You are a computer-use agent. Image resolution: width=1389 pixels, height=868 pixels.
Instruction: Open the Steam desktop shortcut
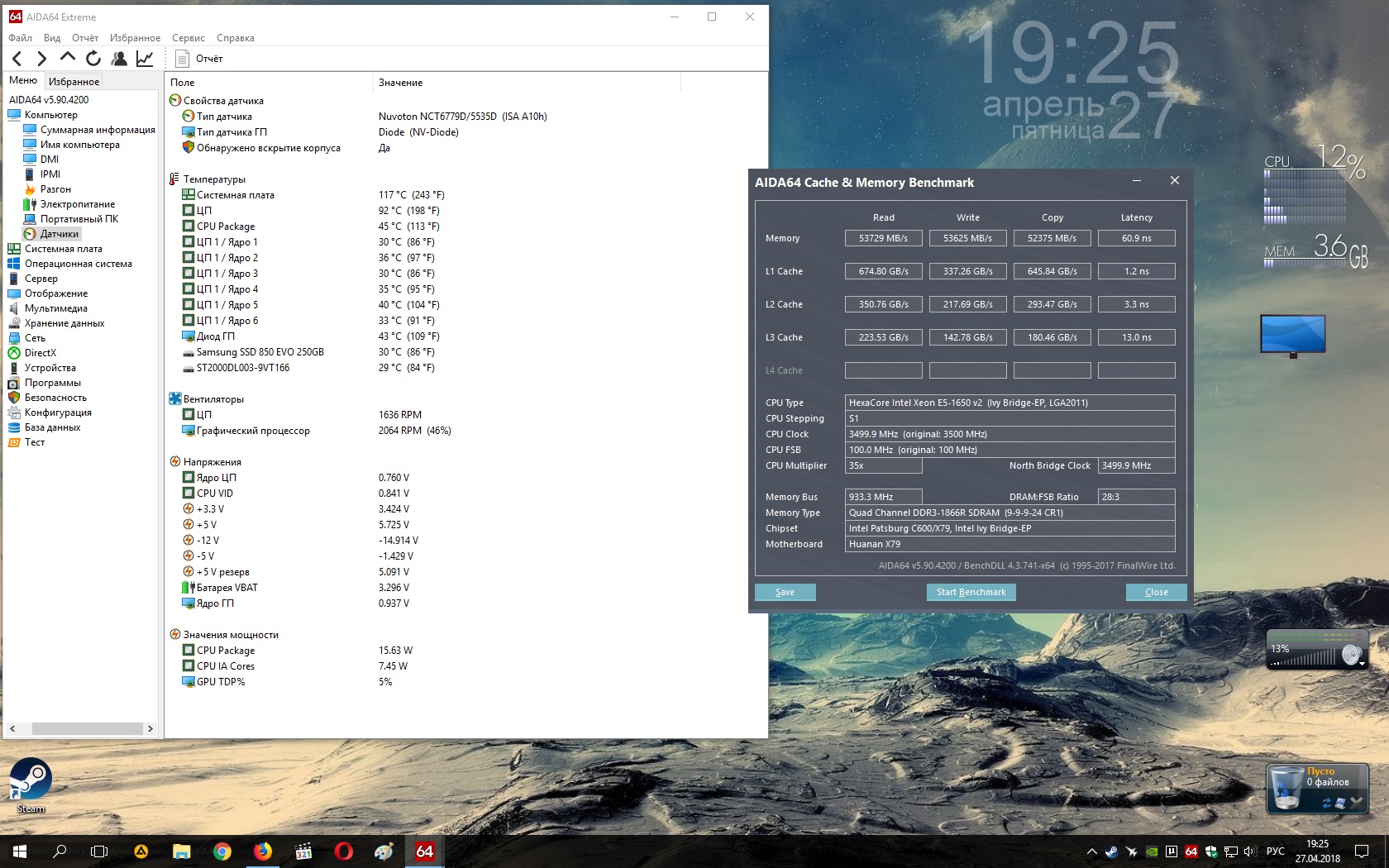click(x=31, y=785)
